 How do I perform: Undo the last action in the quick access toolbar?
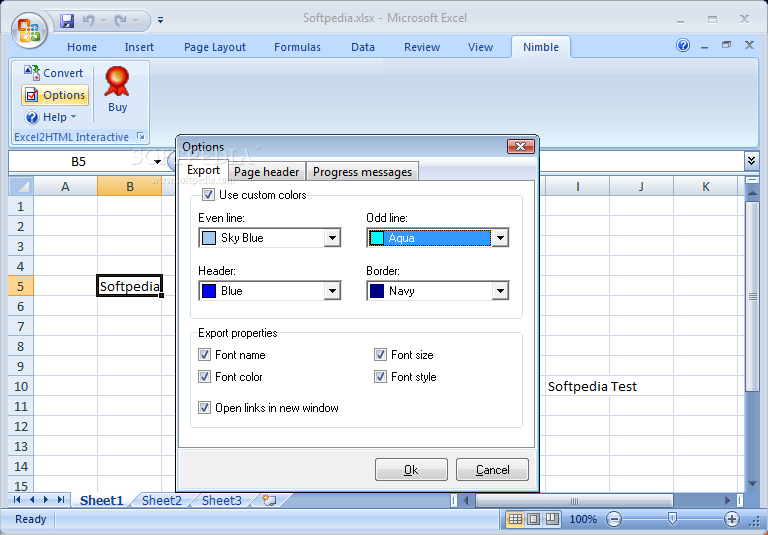[89, 21]
